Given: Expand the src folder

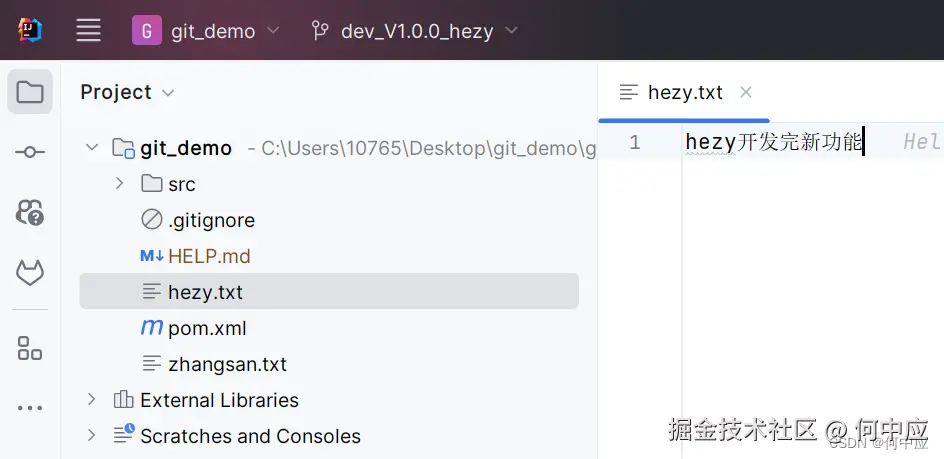Looking at the screenshot, I should pyautogui.click(x=119, y=184).
